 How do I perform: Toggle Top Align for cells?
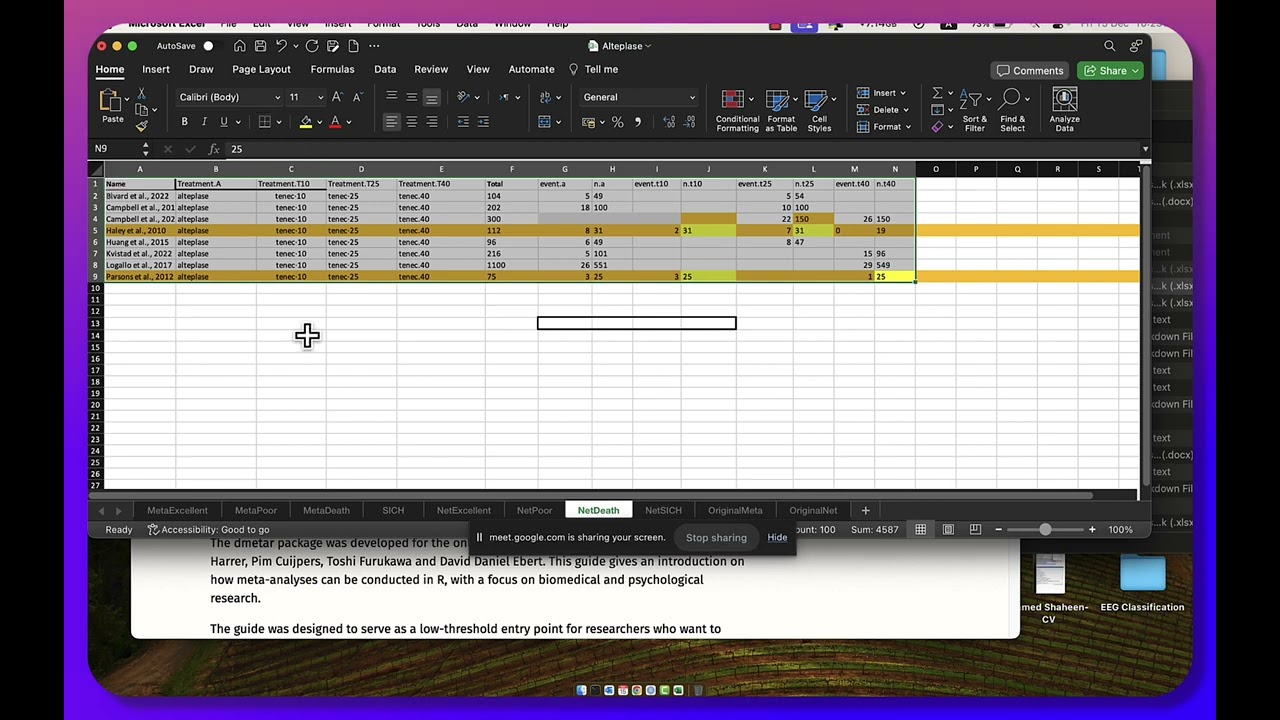click(x=391, y=97)
